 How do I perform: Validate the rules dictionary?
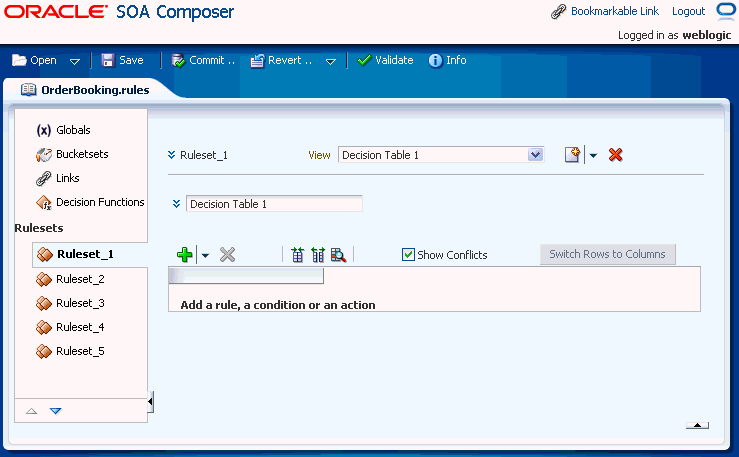[x=386, y=60]
